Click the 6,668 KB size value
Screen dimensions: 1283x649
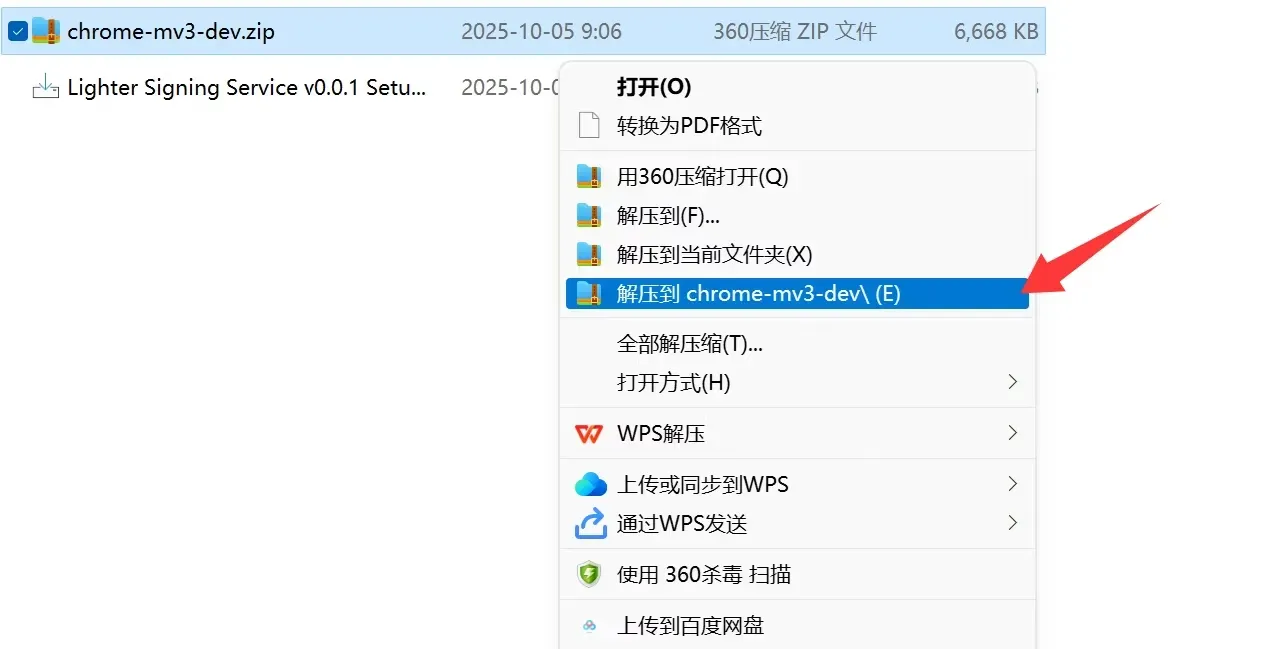(996, 32)
